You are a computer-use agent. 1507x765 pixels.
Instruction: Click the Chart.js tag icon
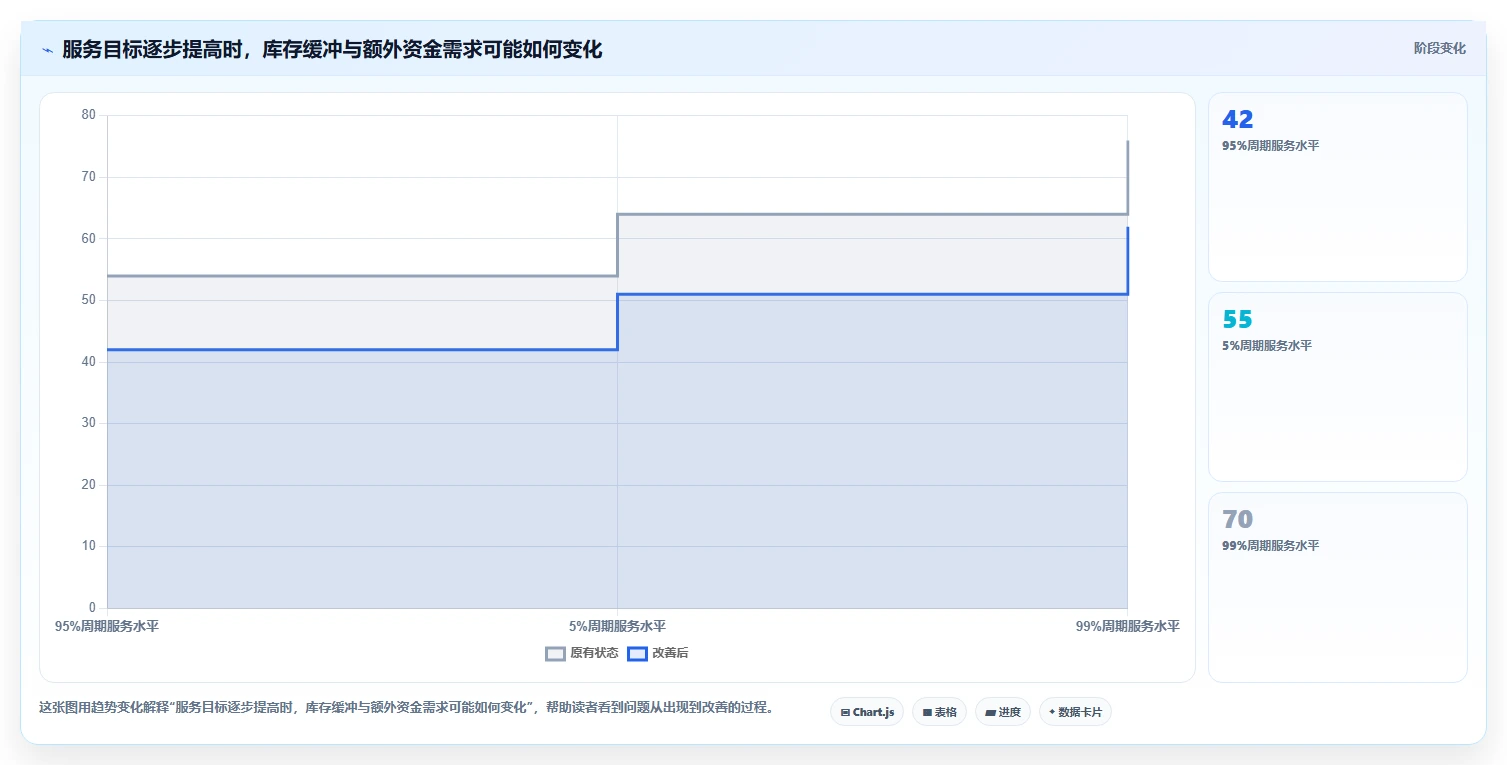tap(845, 713)
